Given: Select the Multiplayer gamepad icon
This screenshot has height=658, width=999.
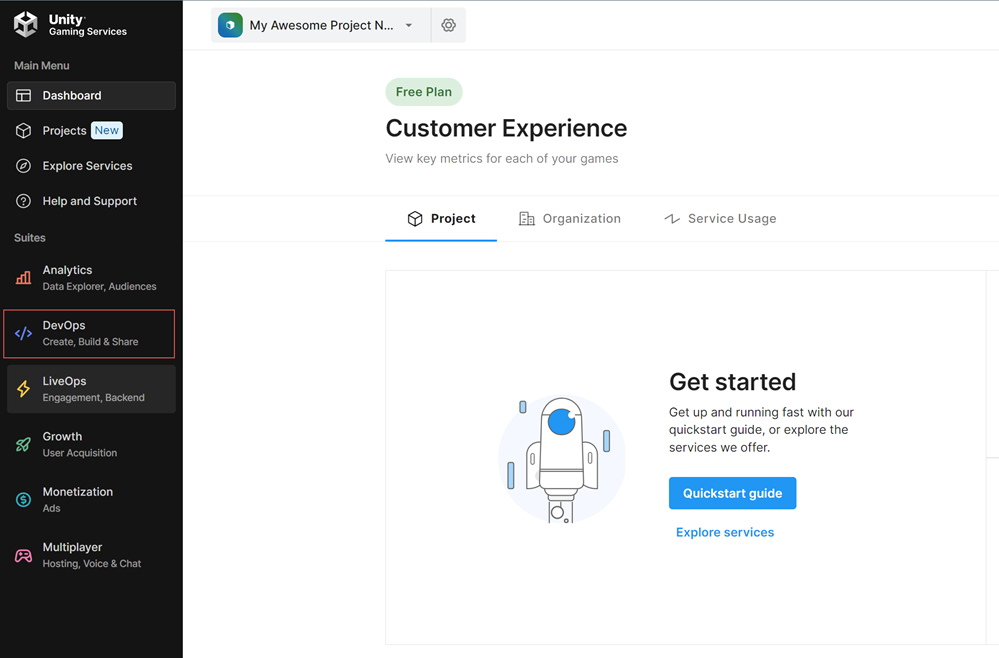Looking at the screenshot, I should pyautogui.click(x=23, y=556).
